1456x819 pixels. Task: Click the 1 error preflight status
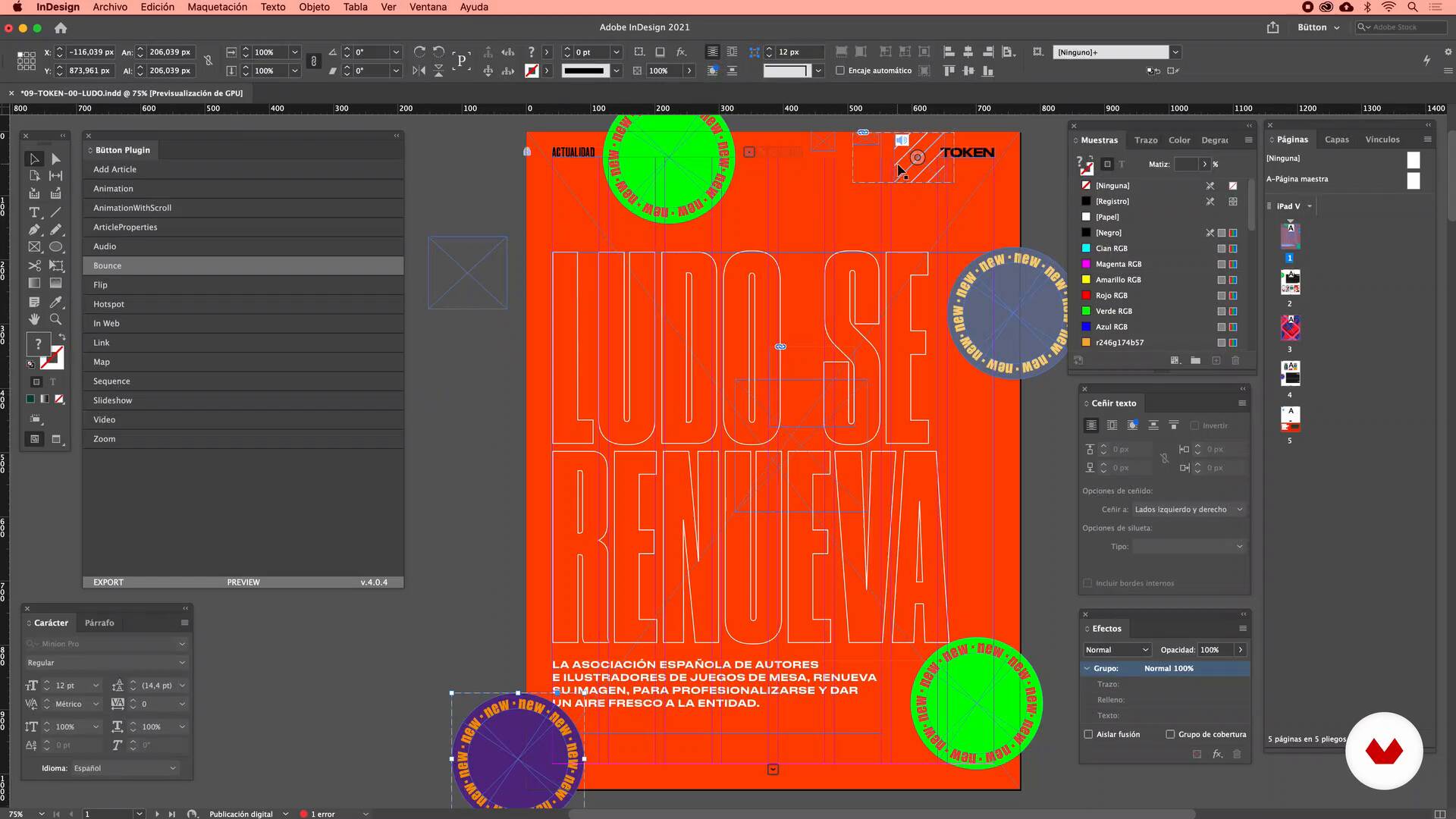pos(318,814)
